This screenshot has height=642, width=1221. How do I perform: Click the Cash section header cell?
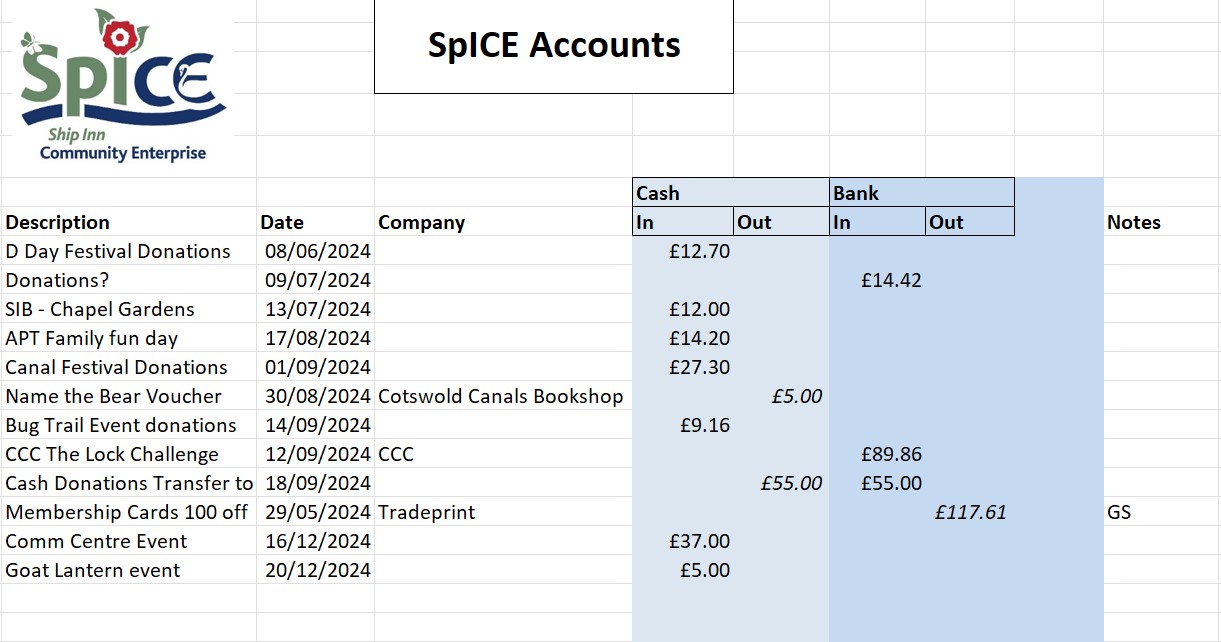[730, 193]
